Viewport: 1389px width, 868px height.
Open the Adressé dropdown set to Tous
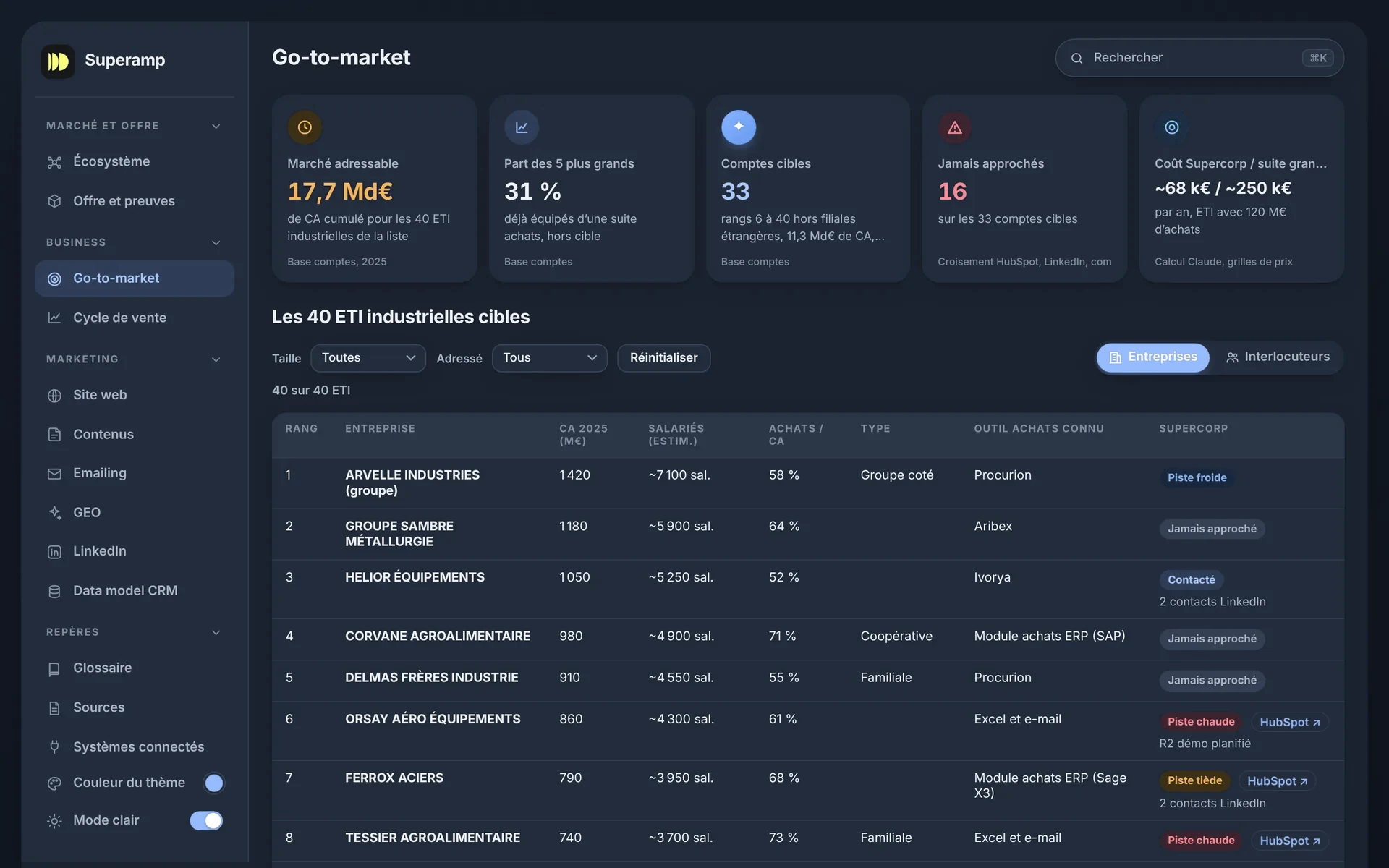pos(550,358)
